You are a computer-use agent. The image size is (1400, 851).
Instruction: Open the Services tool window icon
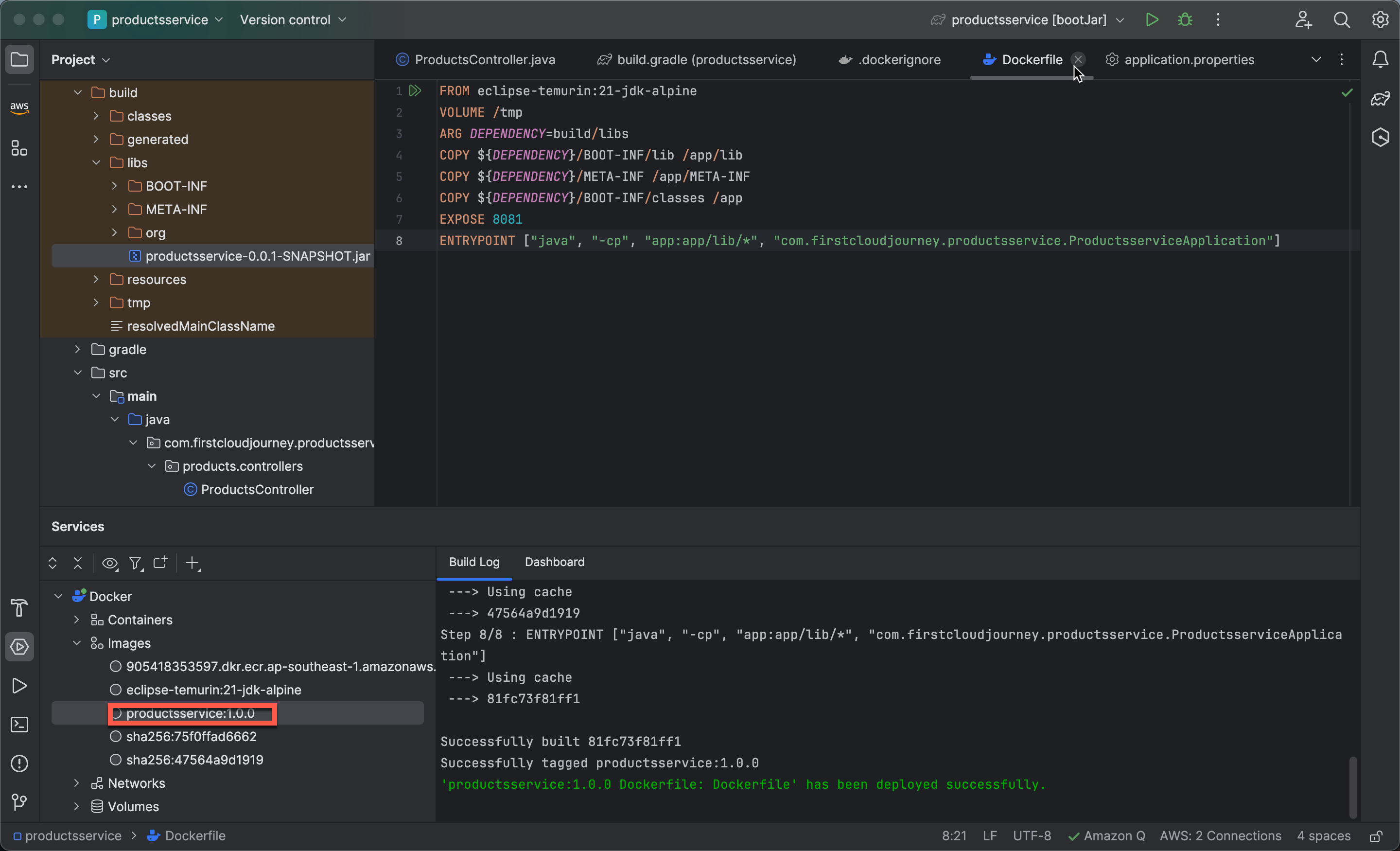[19, 647]
